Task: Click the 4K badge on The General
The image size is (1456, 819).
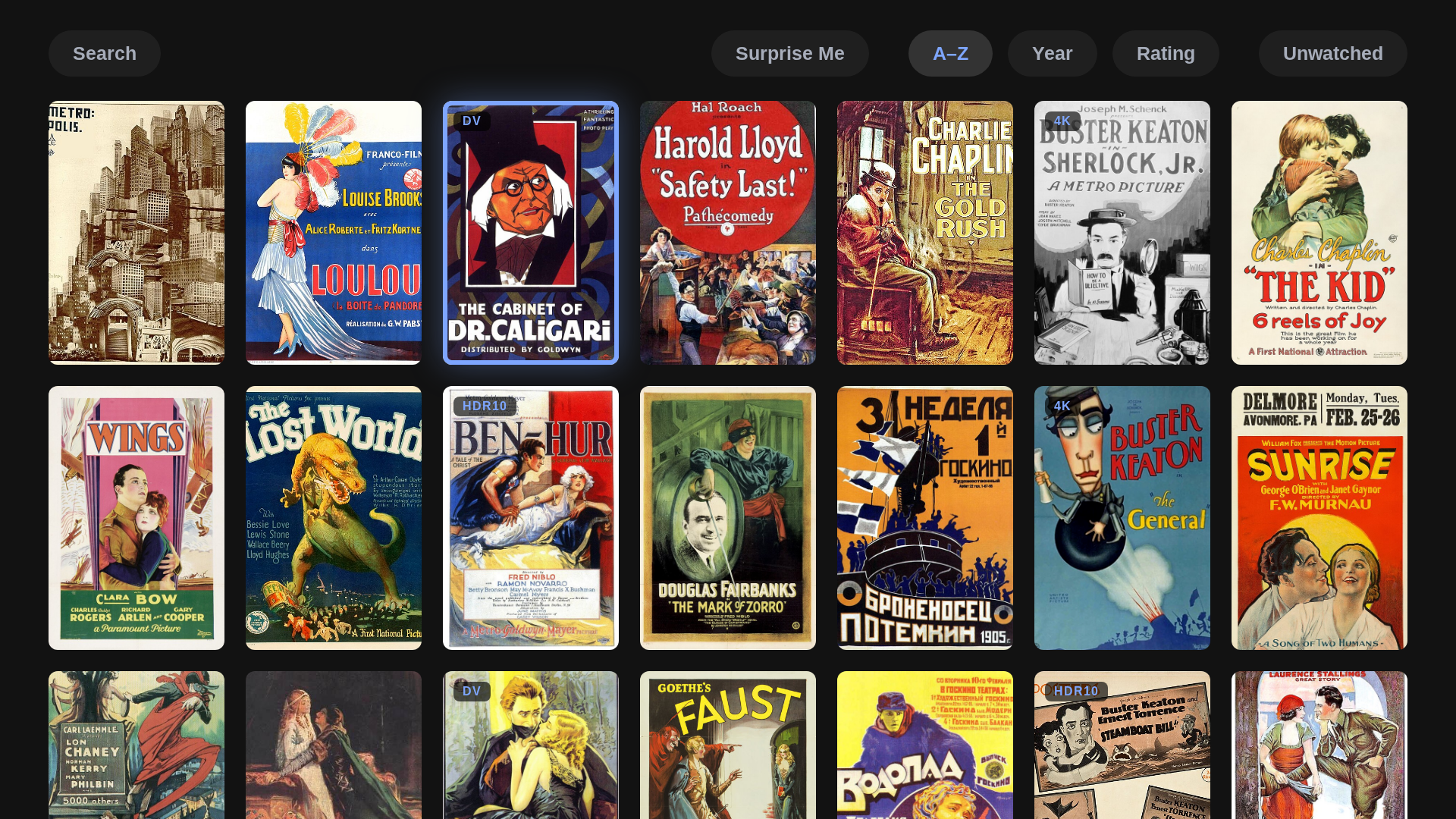Action: pos(1062,406)
